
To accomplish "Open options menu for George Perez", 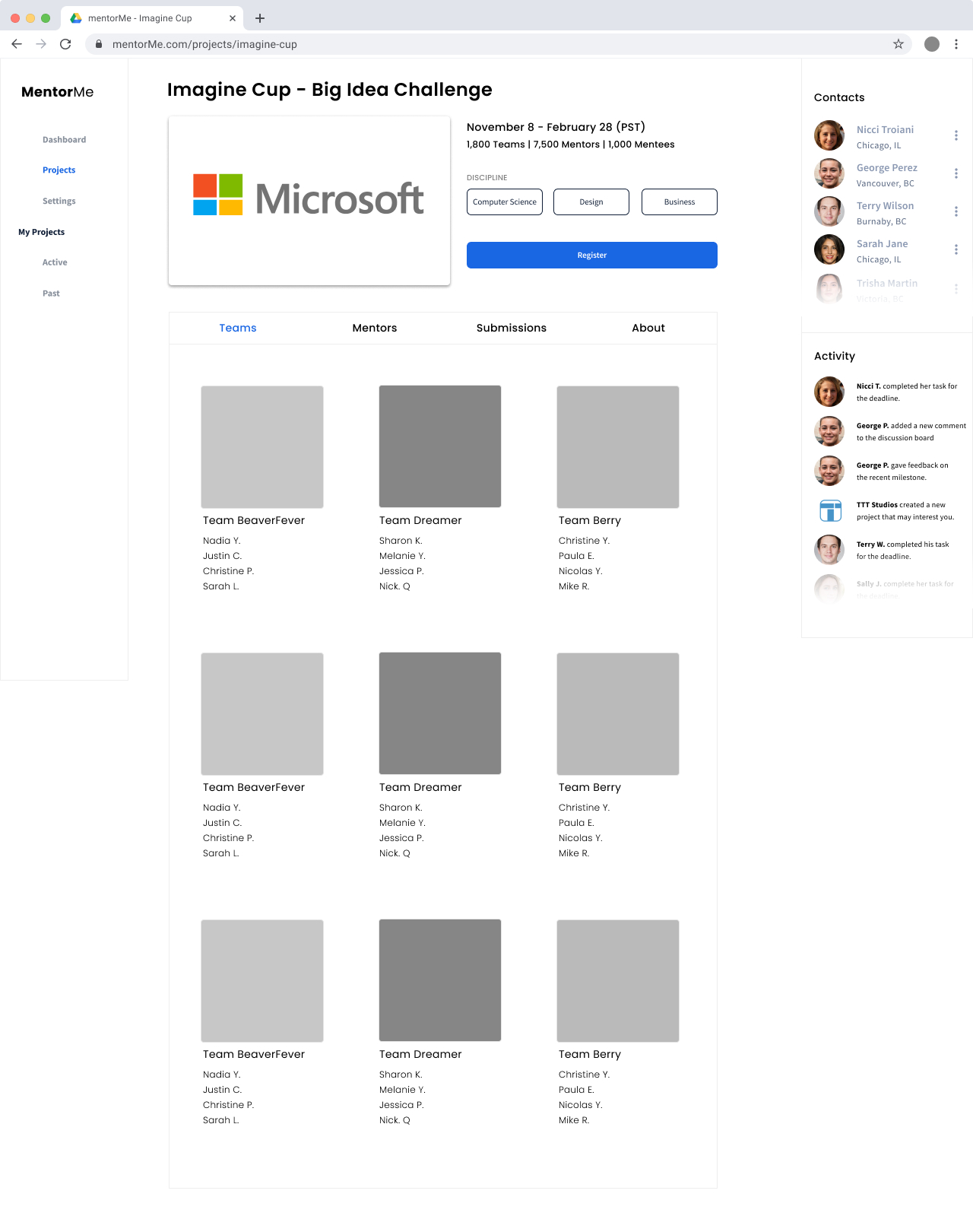I will (956, 173).
